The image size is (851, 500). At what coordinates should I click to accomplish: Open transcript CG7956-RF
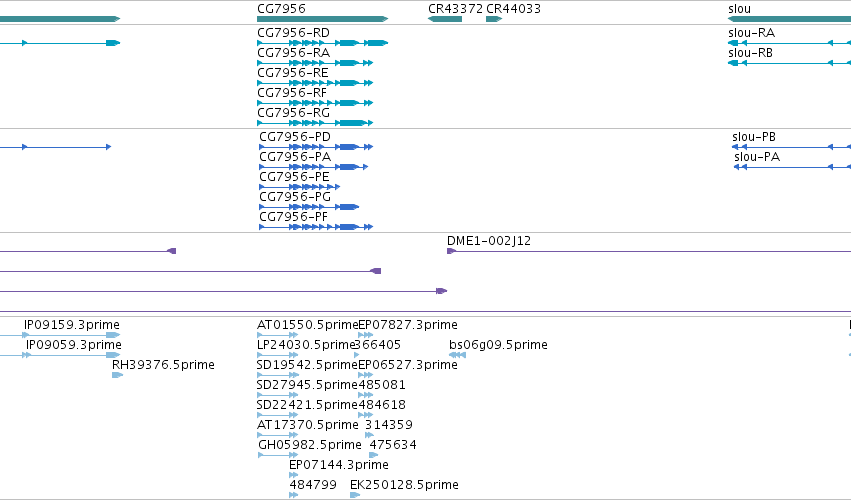pos(292,93)
